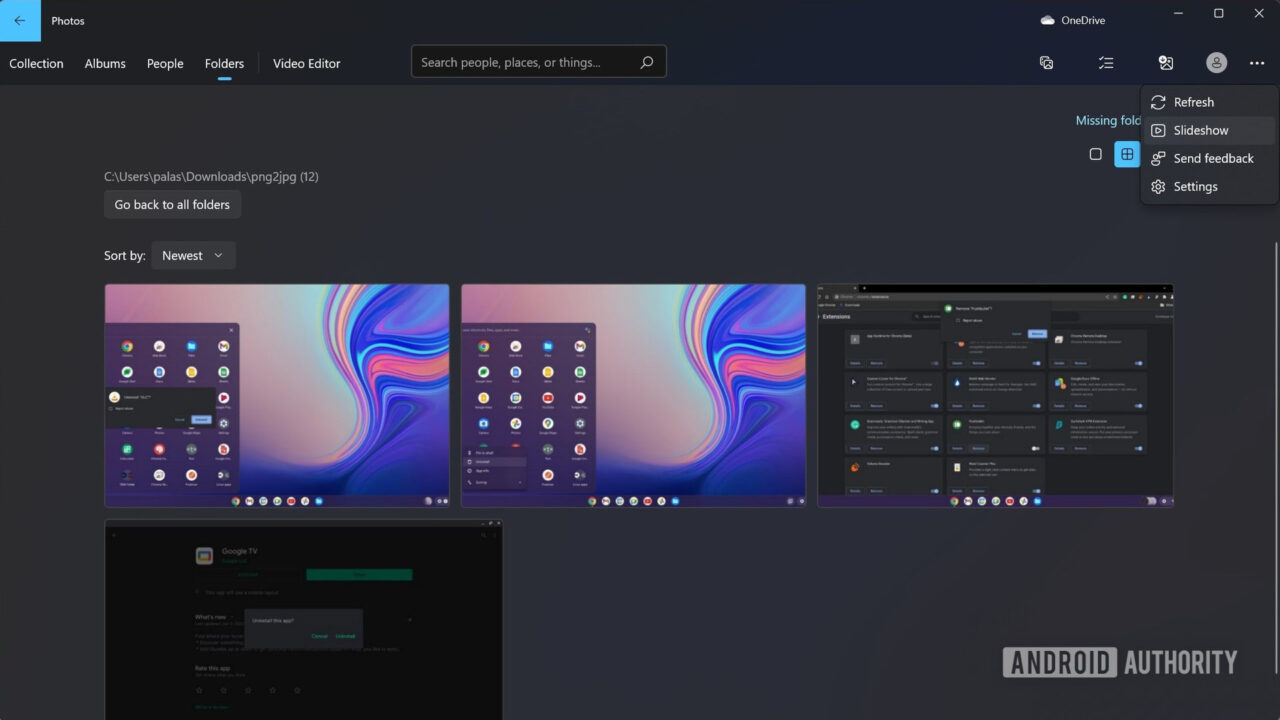1280x720 pixels.
Task: Click the Go back to all folders button
Action: (172, 204)
